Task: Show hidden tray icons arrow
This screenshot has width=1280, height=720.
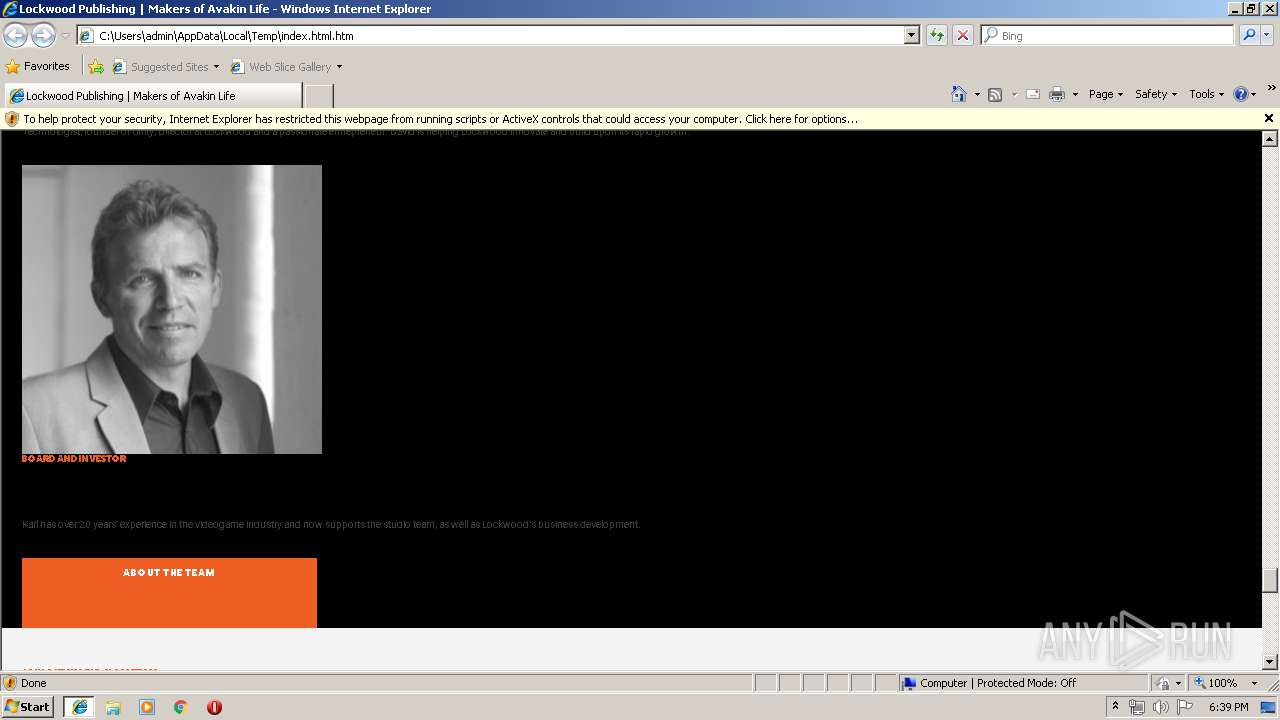Action: click(1115, 707)
